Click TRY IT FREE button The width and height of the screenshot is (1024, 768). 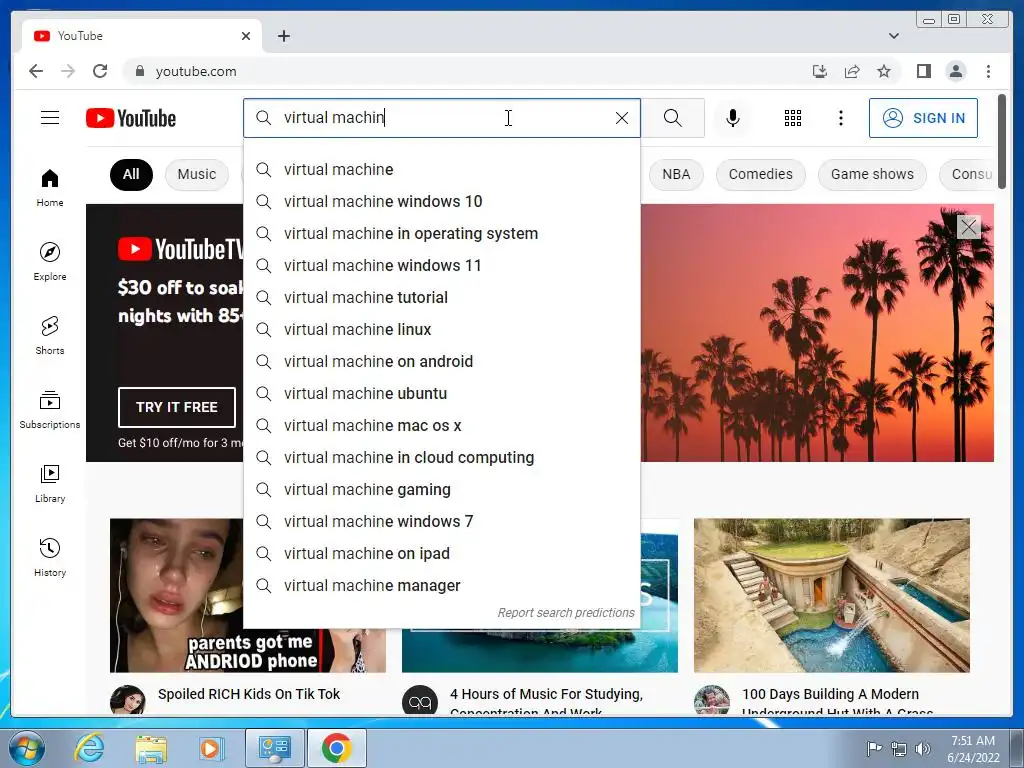(176, 407)
